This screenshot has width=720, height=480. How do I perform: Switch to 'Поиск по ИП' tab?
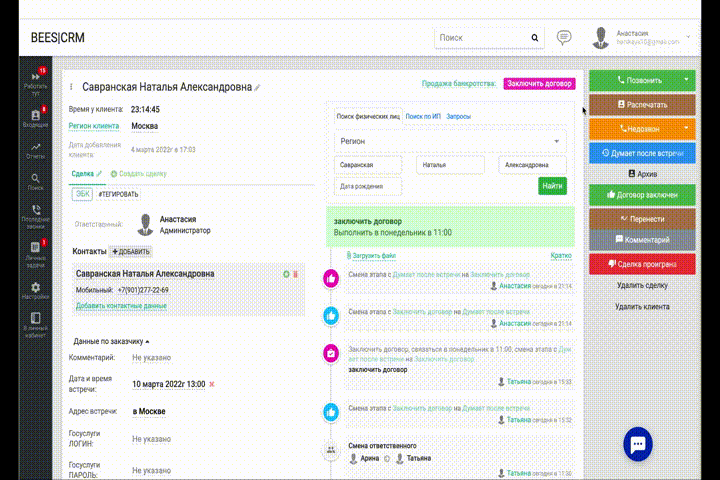tap(423, 116)
